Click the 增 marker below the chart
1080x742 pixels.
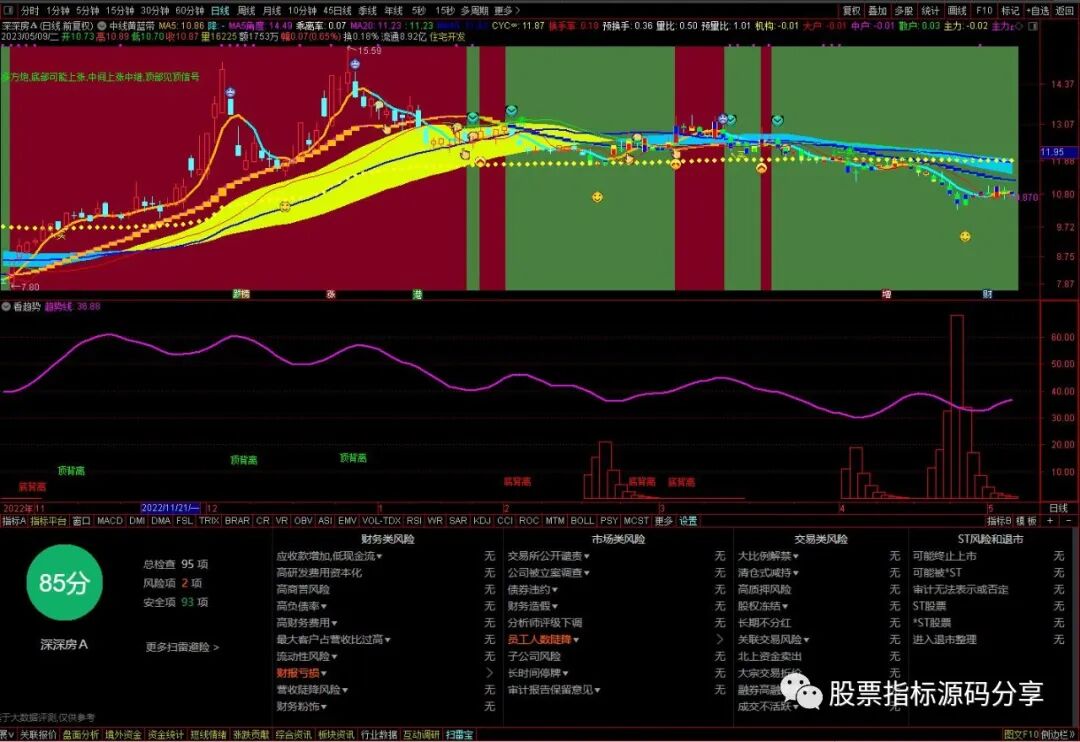click(x=886, y=294)
